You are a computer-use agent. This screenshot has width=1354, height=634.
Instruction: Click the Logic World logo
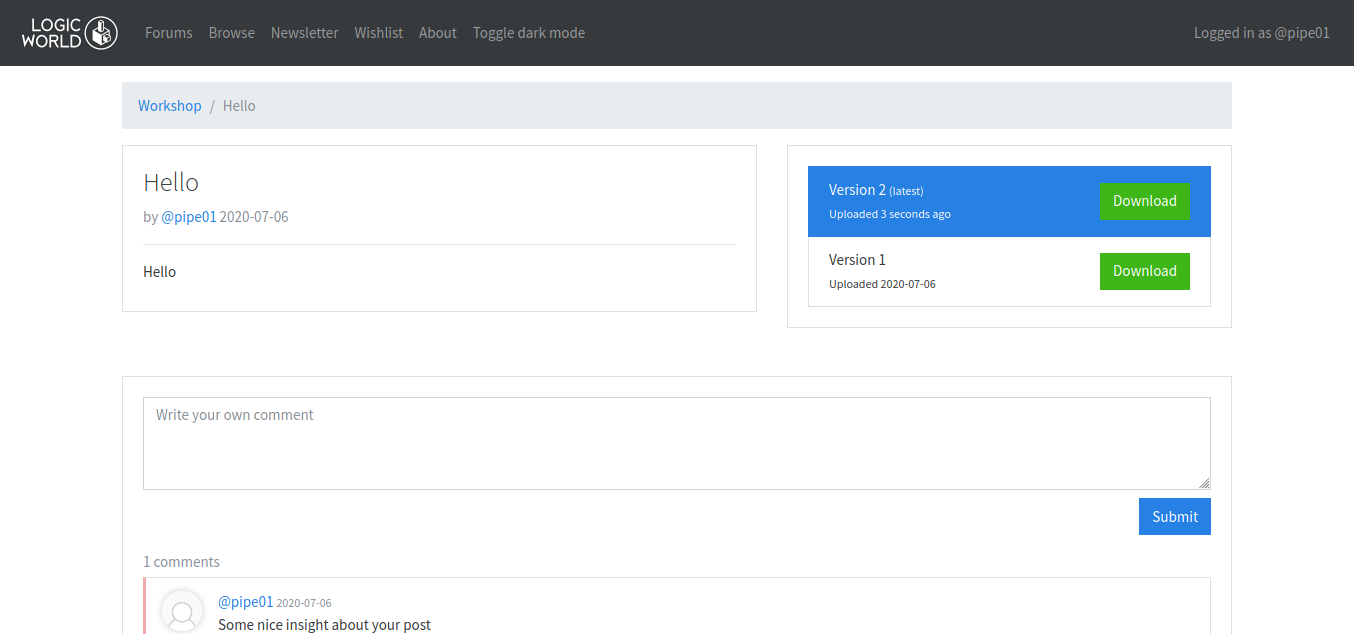(x=70, y=33)
